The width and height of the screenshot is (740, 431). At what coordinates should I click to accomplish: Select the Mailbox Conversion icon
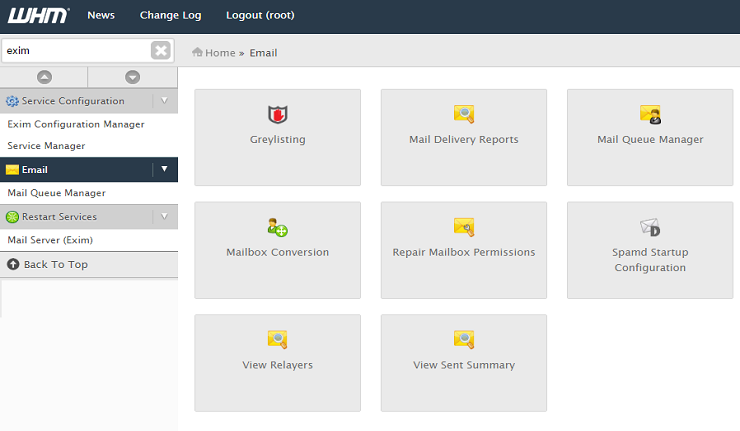[277, 227]
